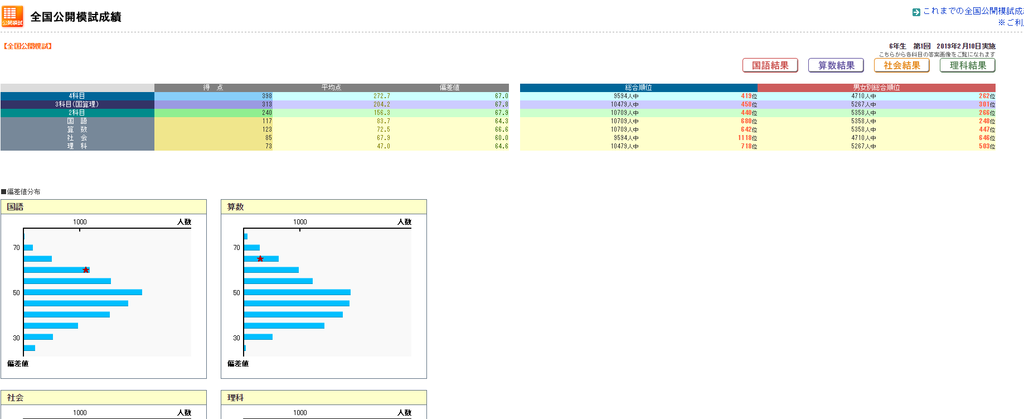Click the 理科 deviation value 64.6
The height and width of the screenshot is (419, 1024).
point(501,146)
